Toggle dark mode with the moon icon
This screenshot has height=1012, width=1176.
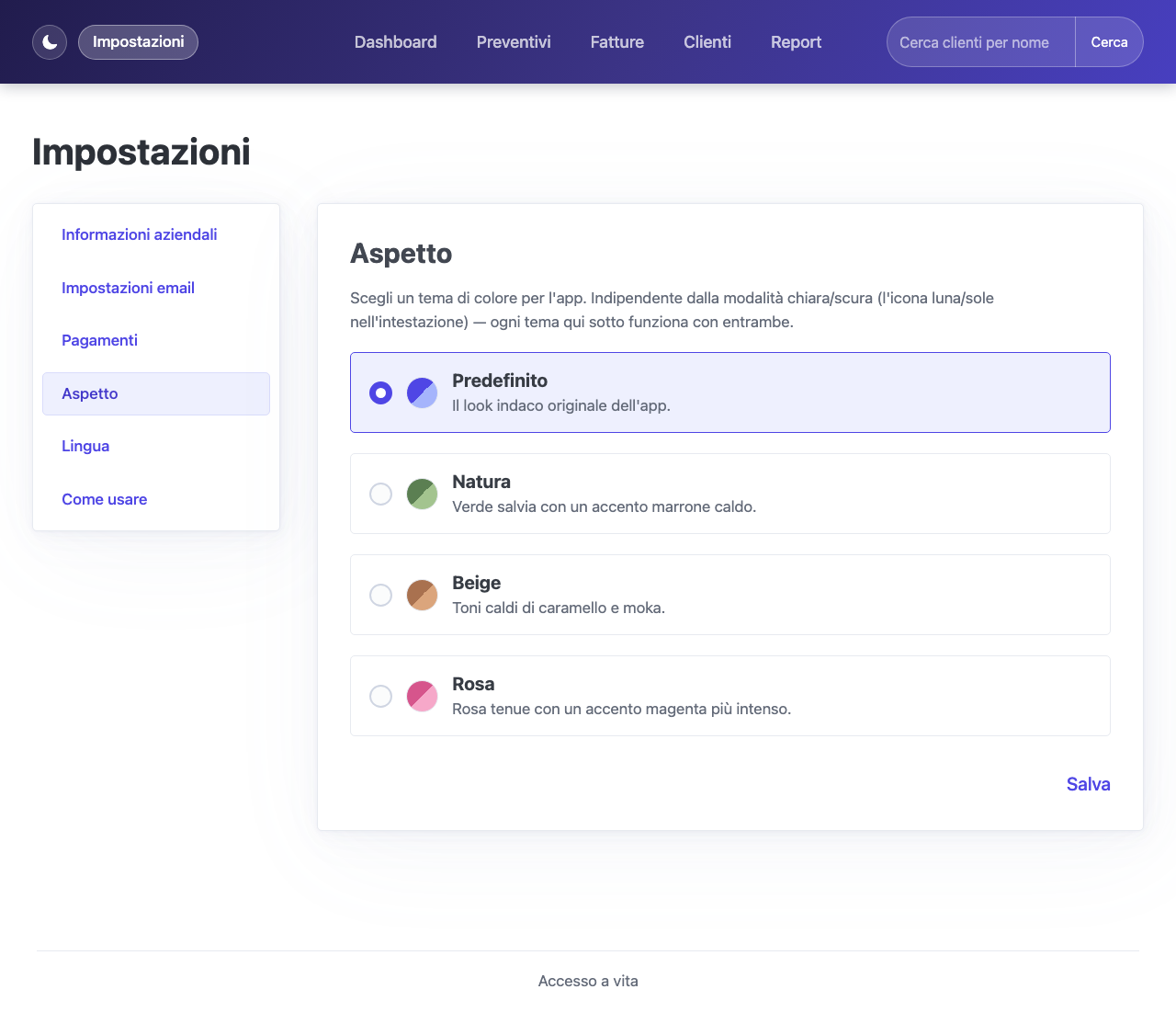click(50, 42)
